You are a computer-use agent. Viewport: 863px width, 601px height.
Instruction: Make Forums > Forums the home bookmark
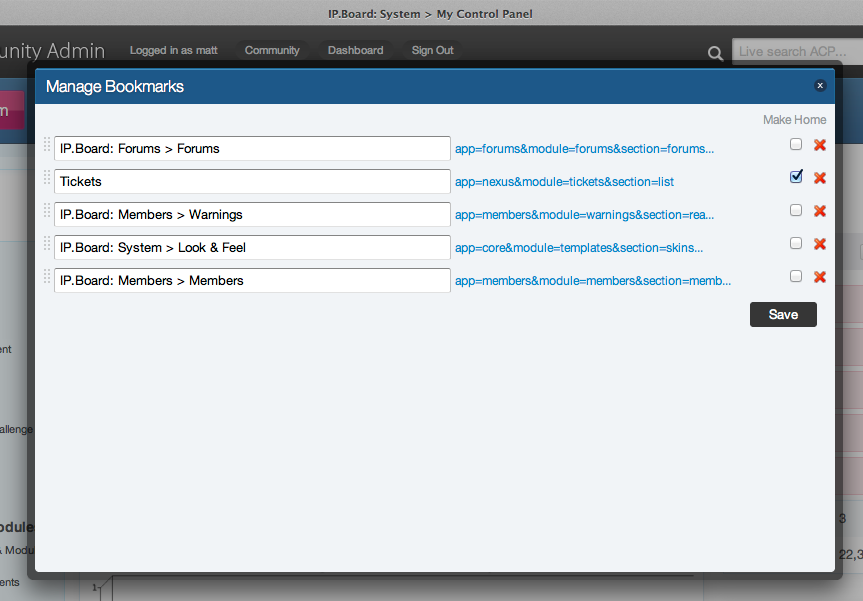796,144
